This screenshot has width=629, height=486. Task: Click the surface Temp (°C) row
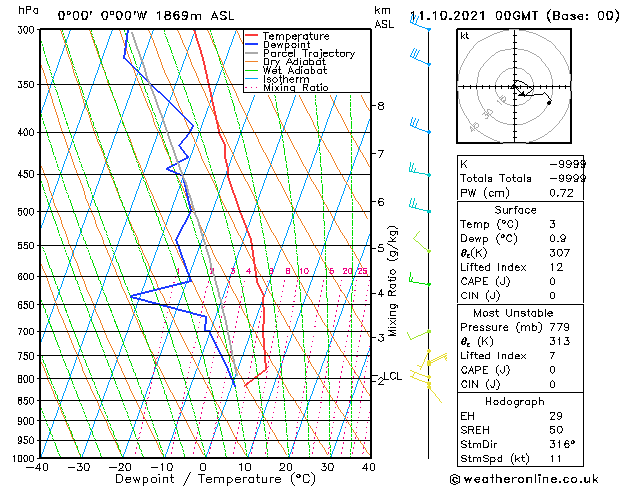[x=520, y=224]
